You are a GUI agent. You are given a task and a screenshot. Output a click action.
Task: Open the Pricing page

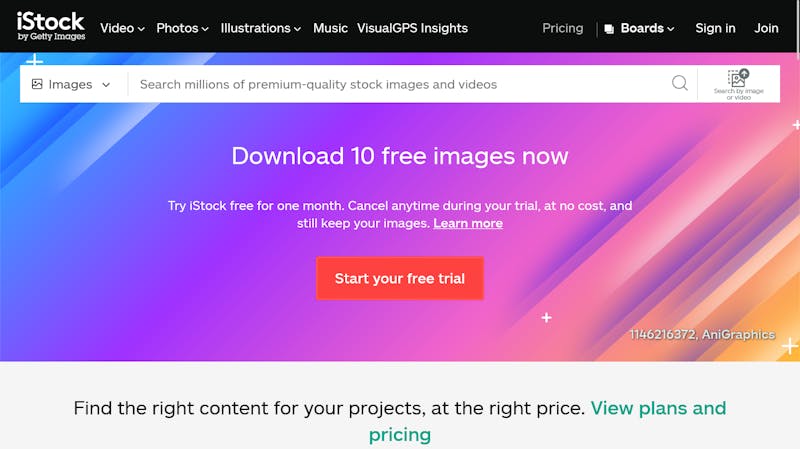(x=562, y=28)
